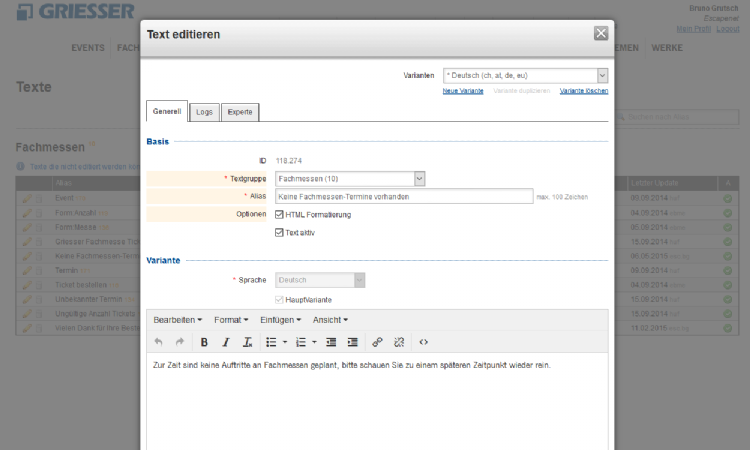The image size is (750, 450).
Task: Click the increase indent icon
Action: click(352, 342)
